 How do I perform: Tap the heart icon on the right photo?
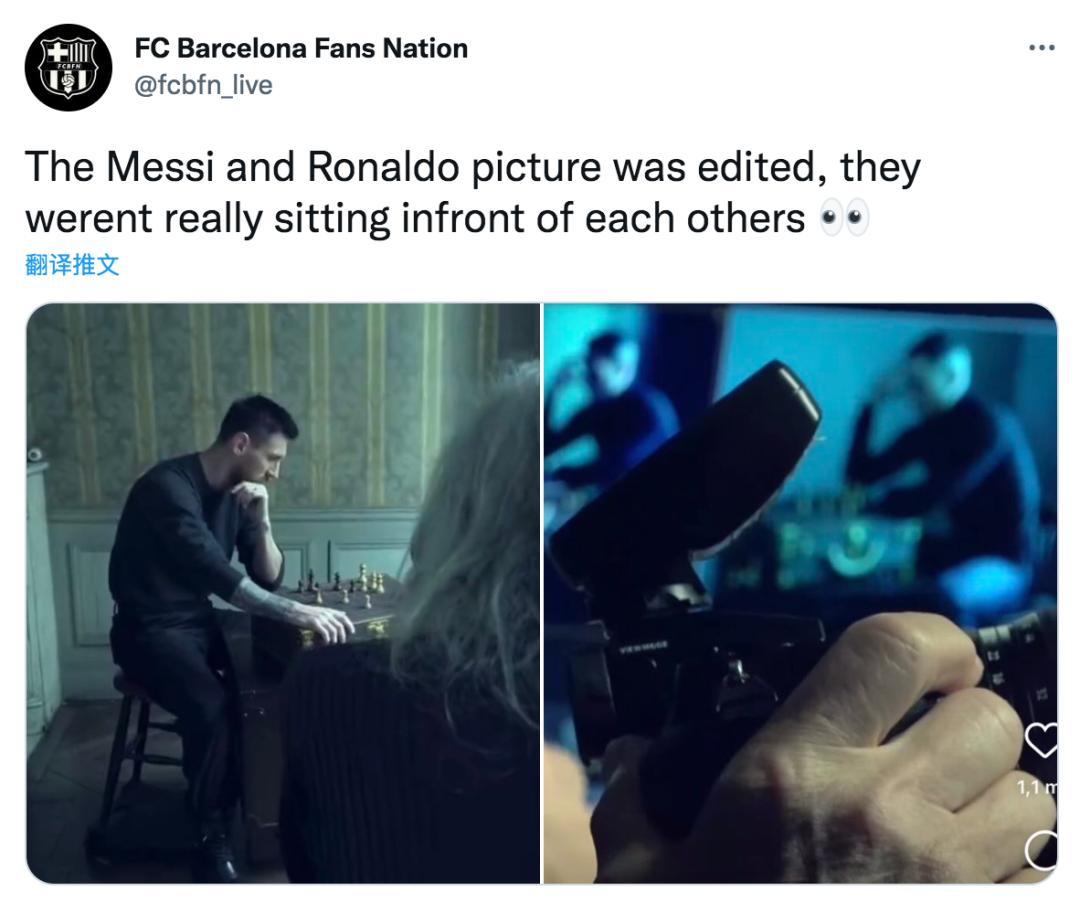1042,740
